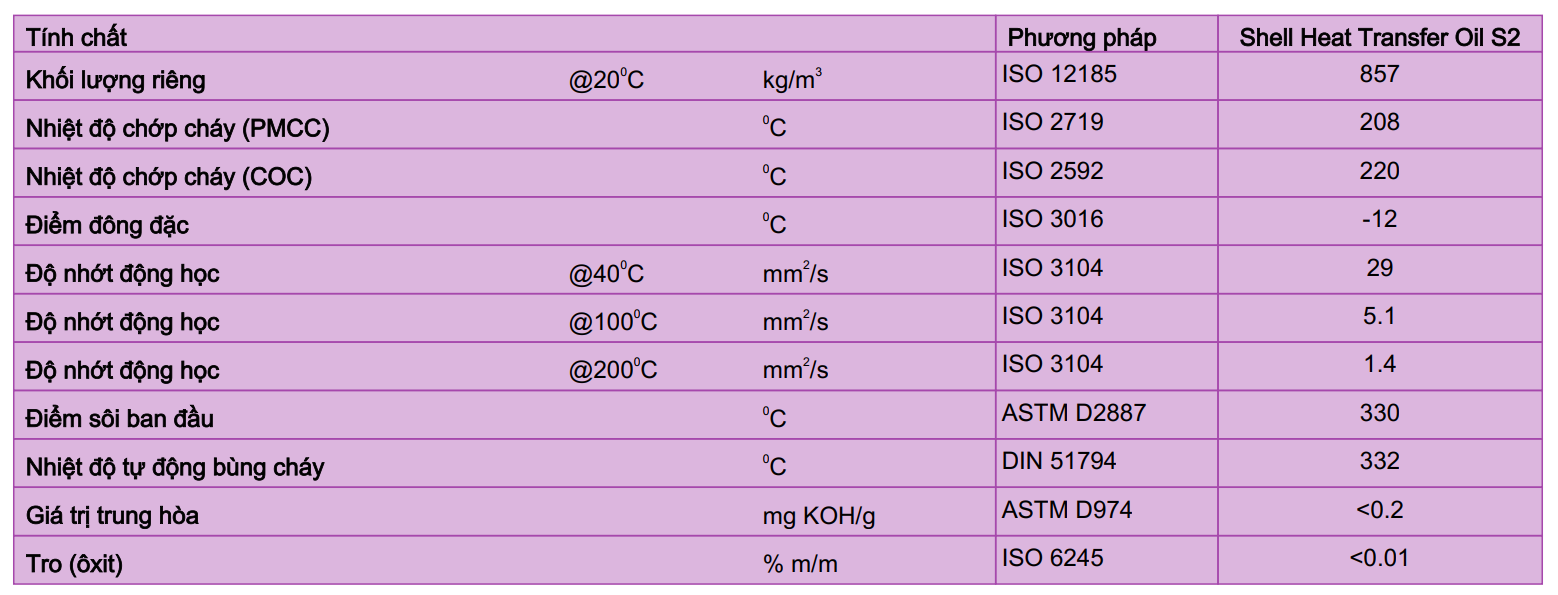This screenshot has width=1558, height=595.
Task: Click the 'Tính chất' header cell
Action: 505,35
